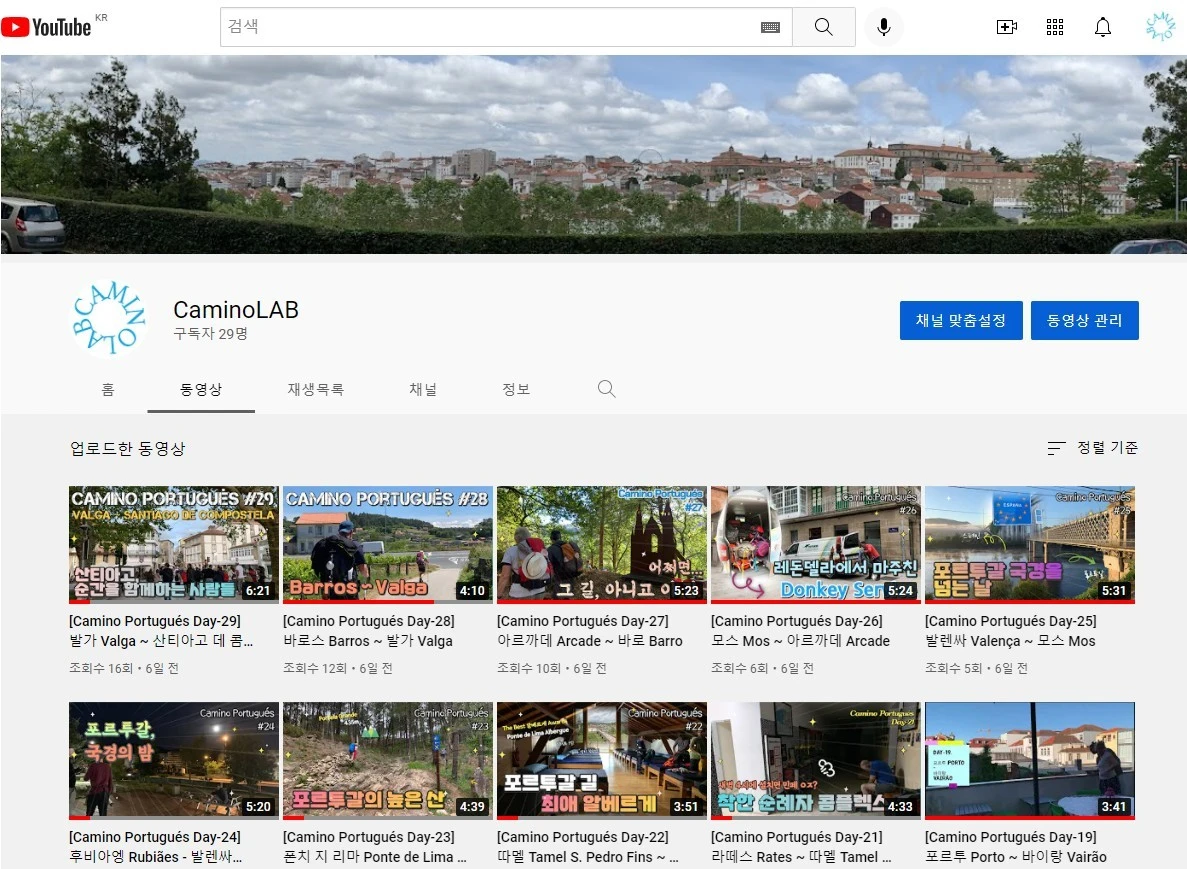The height and width of the screenshot is (869, 1187).
Task: Open the Day-24 night border thumbnail
Action: (x=173, y=760)
